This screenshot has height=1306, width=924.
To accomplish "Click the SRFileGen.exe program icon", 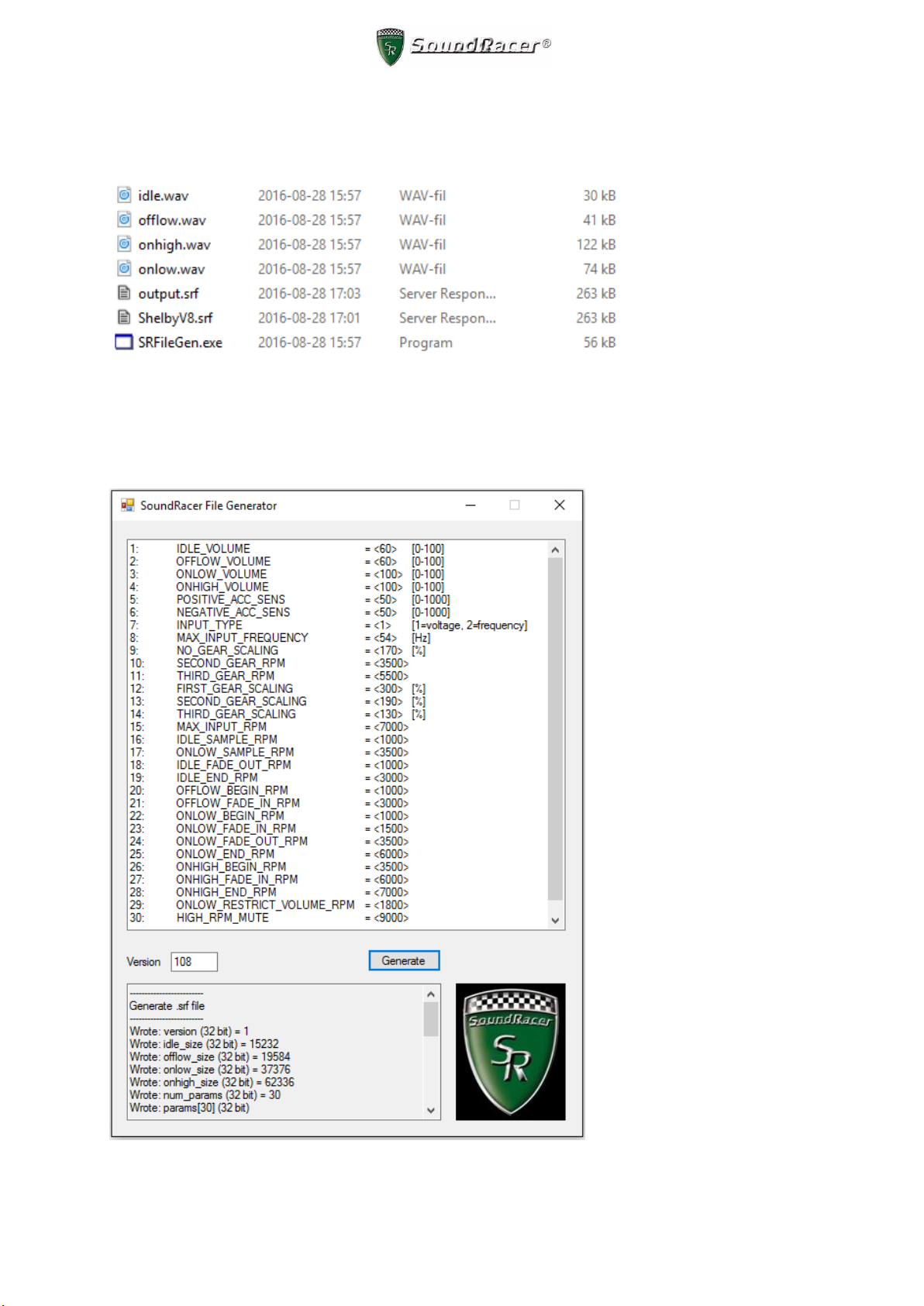I will pos(124,342).
